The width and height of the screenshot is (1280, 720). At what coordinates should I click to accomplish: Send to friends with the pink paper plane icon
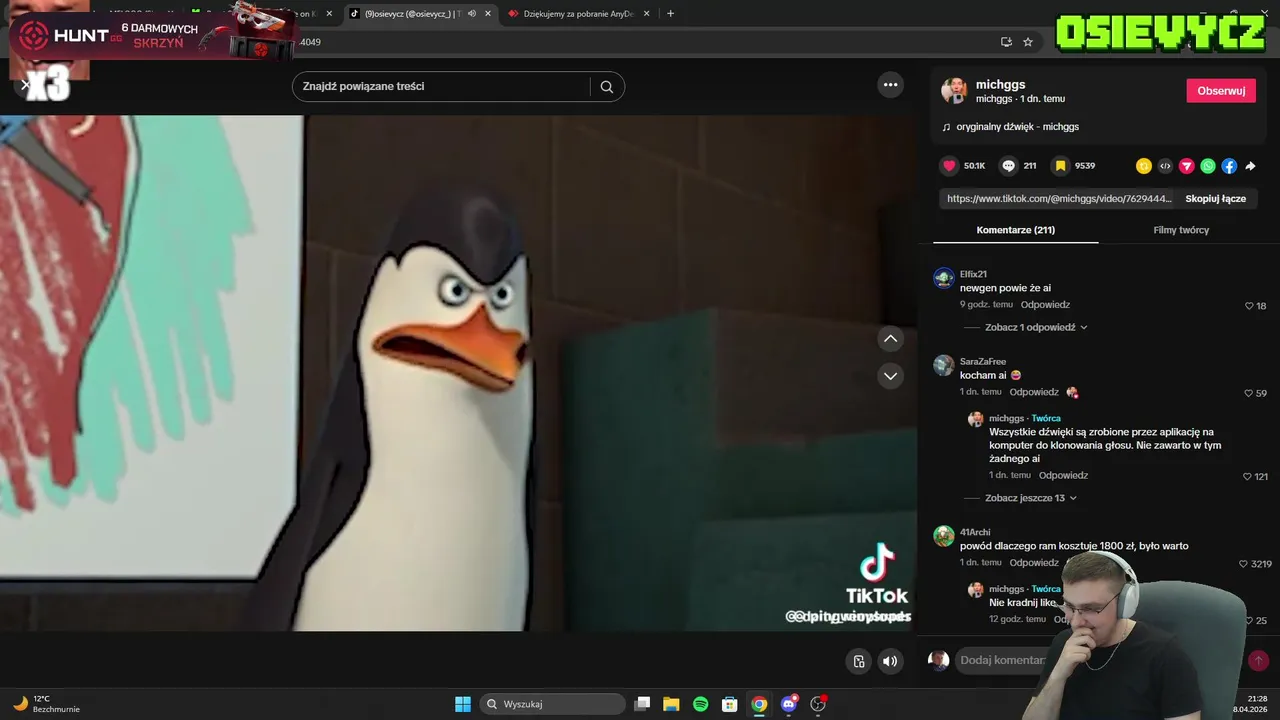1187,166
